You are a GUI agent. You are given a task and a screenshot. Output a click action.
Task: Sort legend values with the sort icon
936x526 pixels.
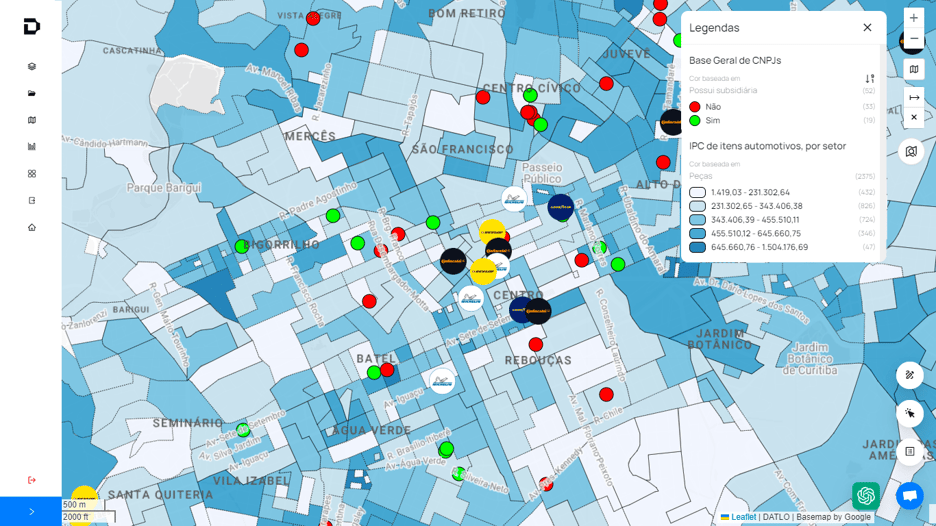click(x=870, y=79)
